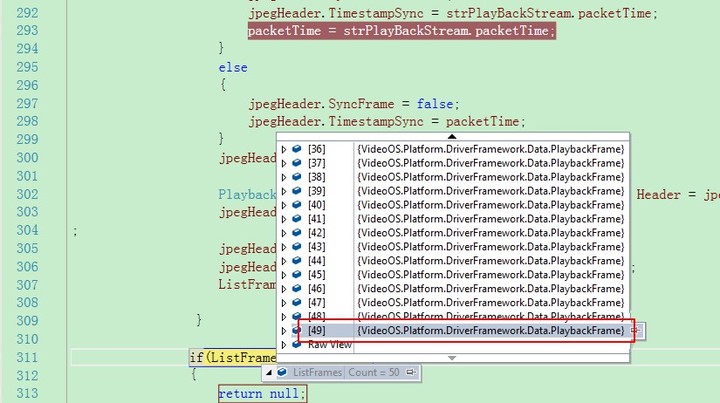Place cursor on the return null statement
Image resolution: width=720 pixels, height=403 pixels.
pyautogui.click(x=262, y=394)
